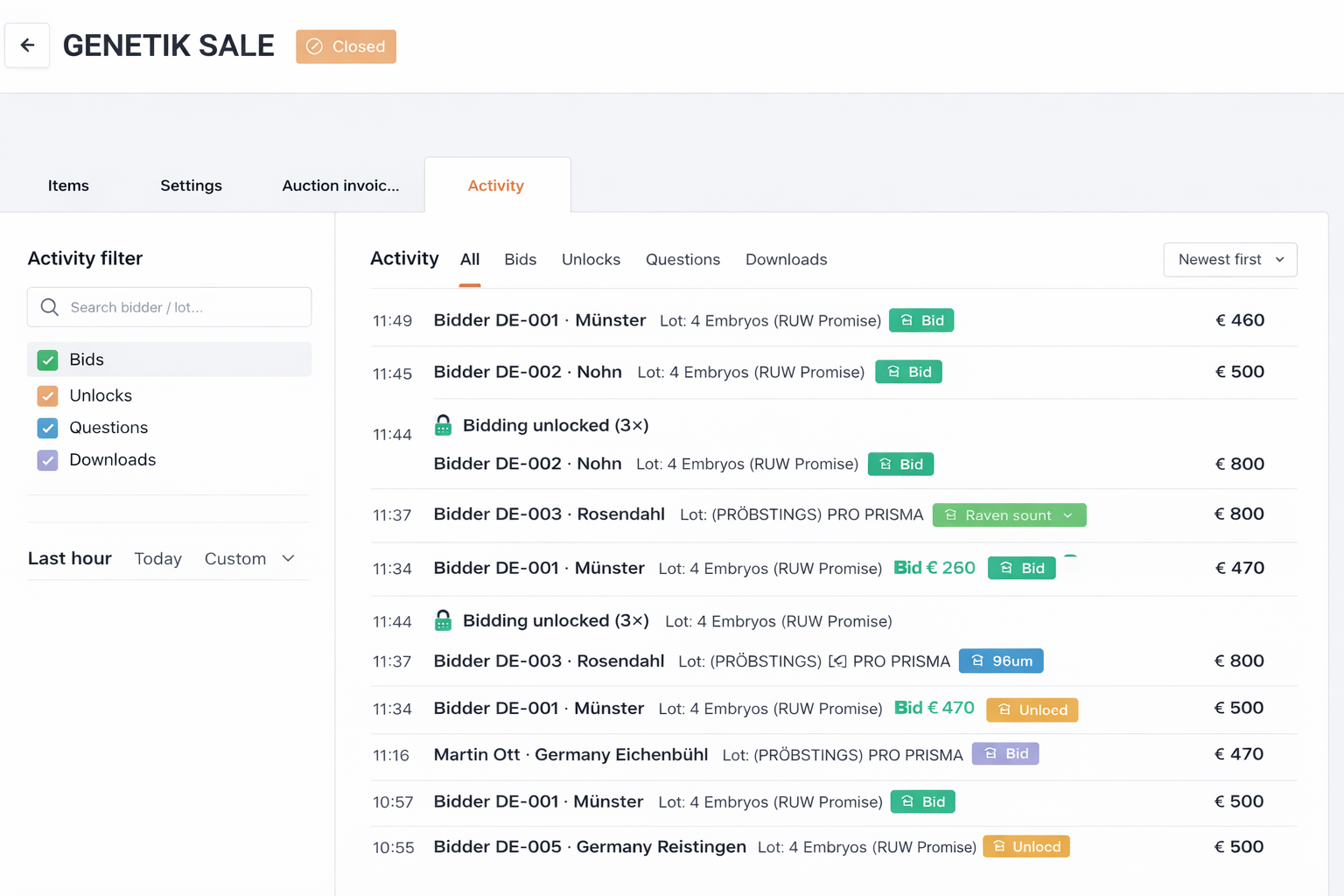Click the € 460 amount
The image size is (1344, 896).
coord(1240,320)
